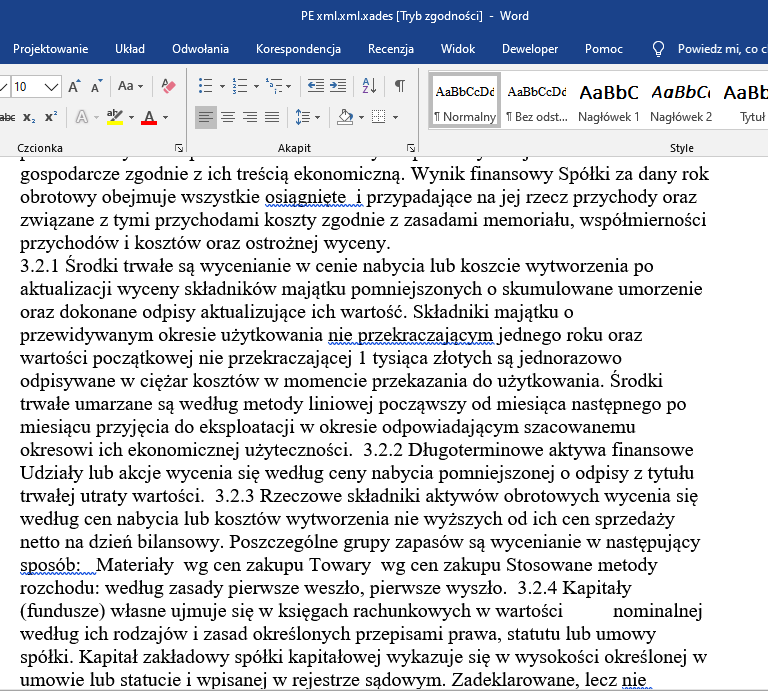The image size is (768, 699).
Task: Open the Projektowanie tab
Action: 50,49
